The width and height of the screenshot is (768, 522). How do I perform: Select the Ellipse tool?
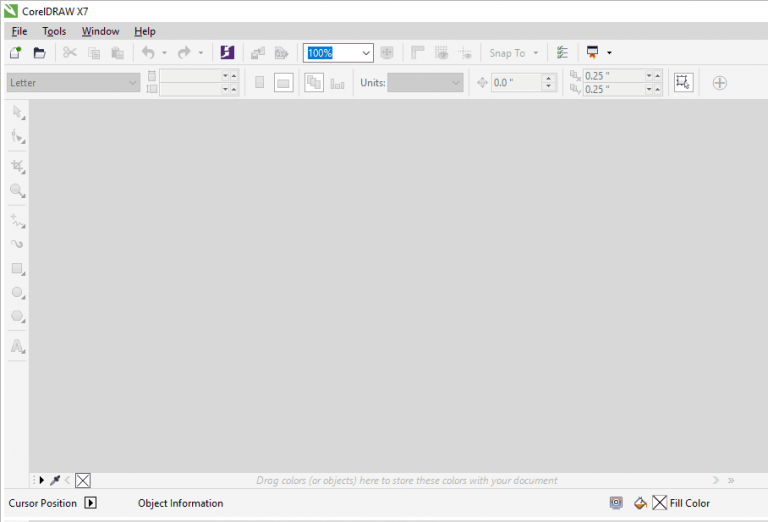[18, 292]
